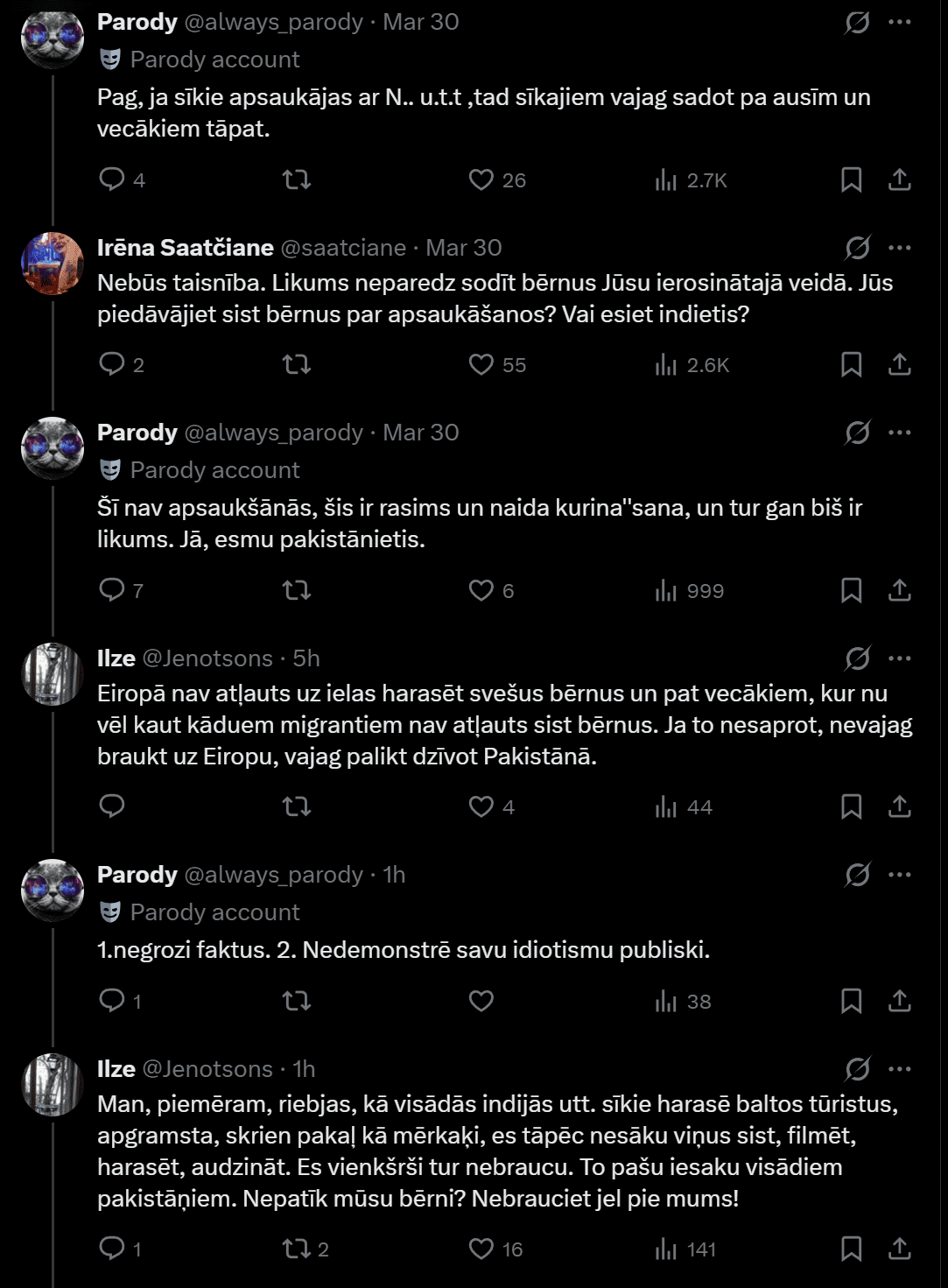Viewport: 948px width, 1288px height.
Task: Repost Ilze's tweet about Indian tourists
Action: pos(297,1249)
